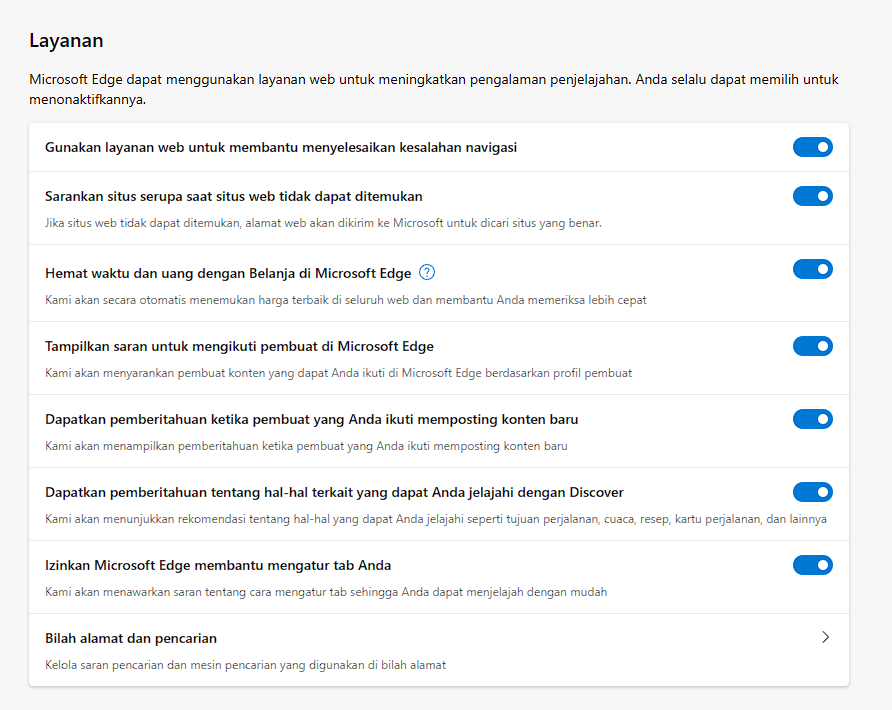This screenshot has height=710, width=892.
Task: Click the 'Dapatkan pemberitahuan ketika pembuat' setting title
Action: 311,419
